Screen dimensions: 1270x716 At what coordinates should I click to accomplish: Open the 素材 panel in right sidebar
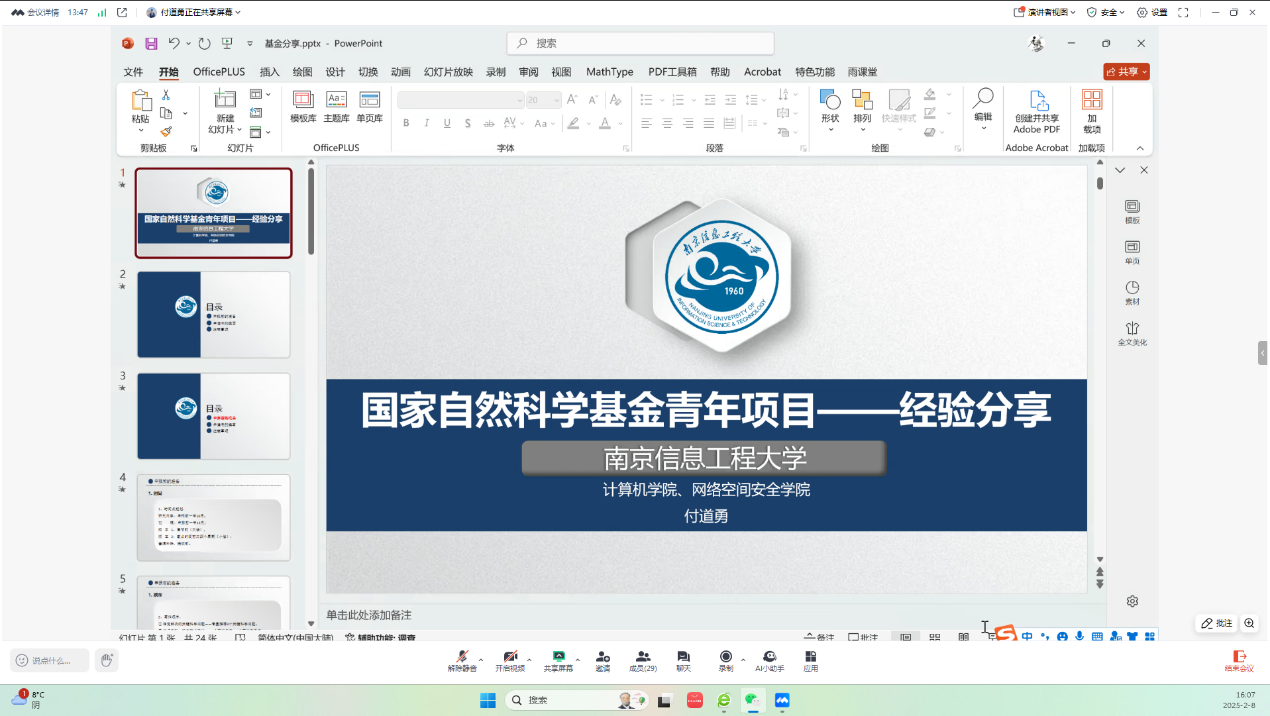tap(1132, 293)
